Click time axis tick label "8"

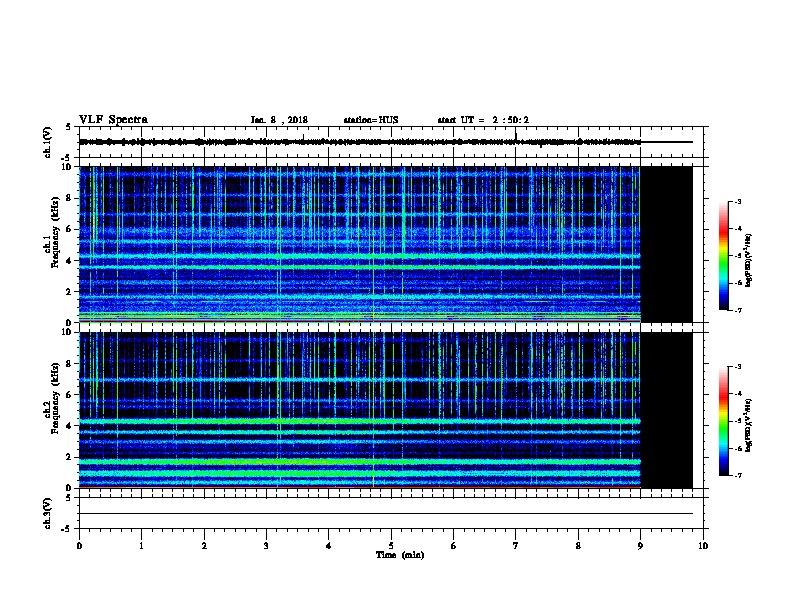578,546
